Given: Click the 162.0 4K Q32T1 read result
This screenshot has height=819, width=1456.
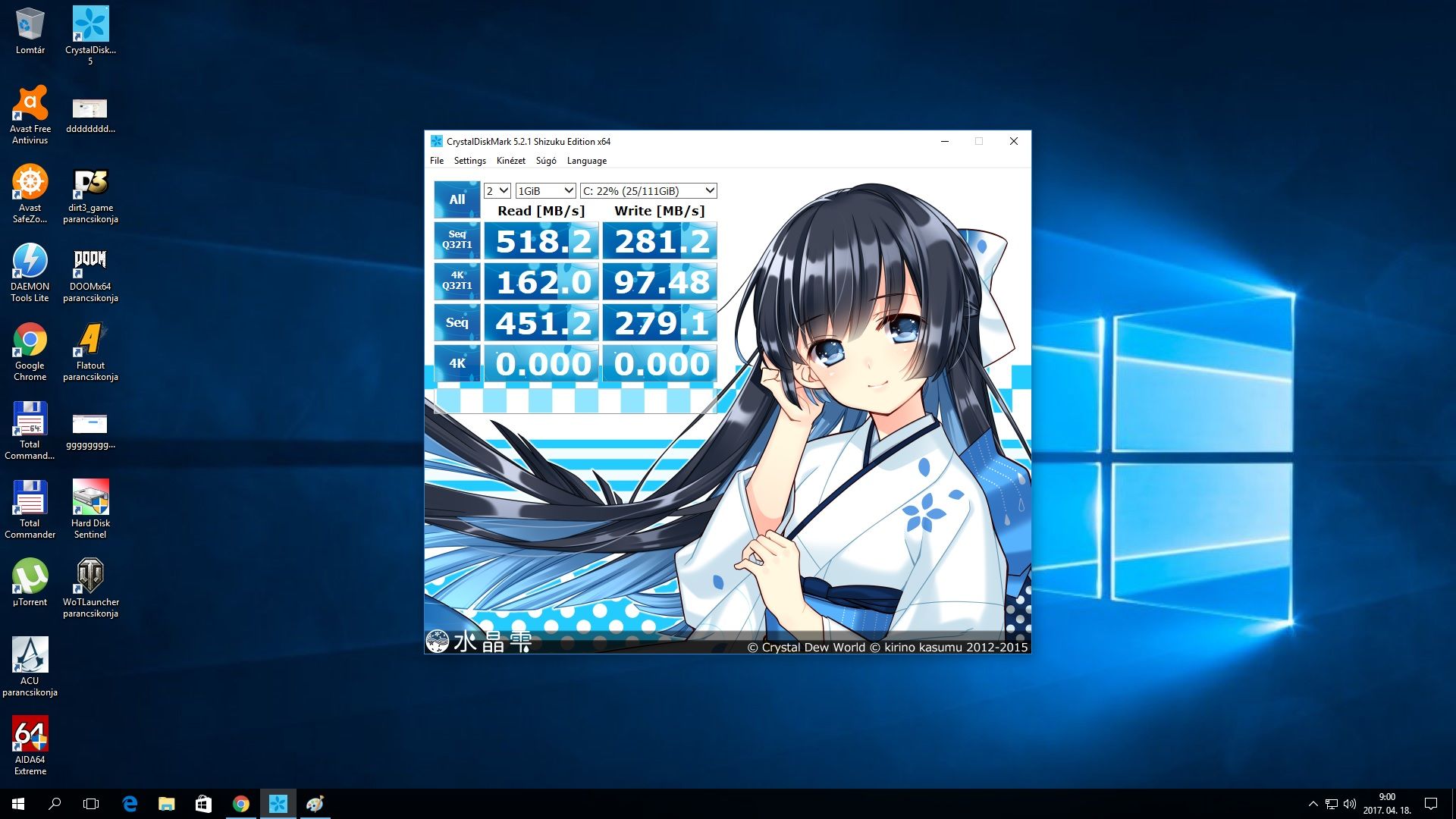Looking at the screenshot, I should click(541, 282).
